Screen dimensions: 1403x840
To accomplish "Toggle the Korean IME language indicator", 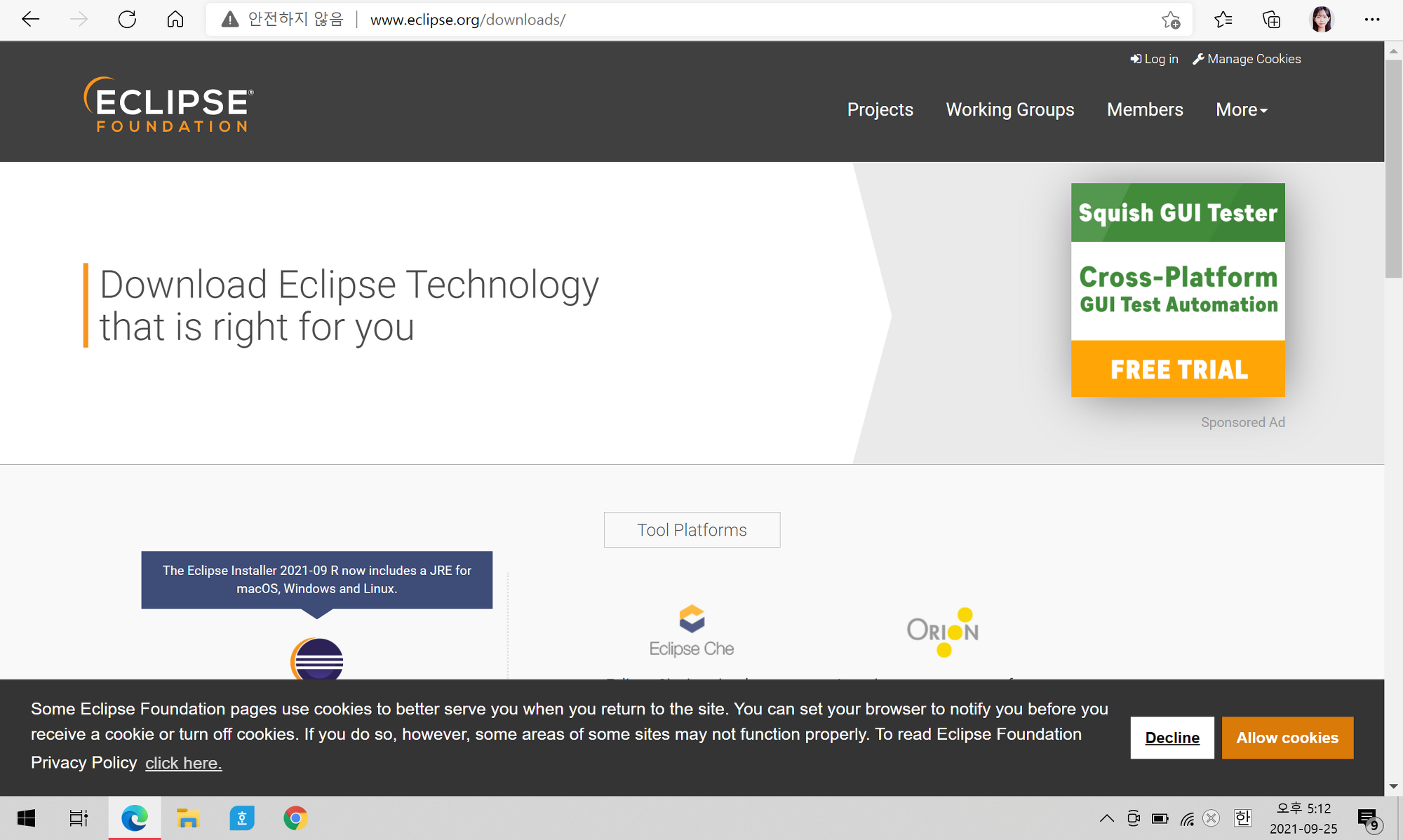I will click(x=1242, y=818).
